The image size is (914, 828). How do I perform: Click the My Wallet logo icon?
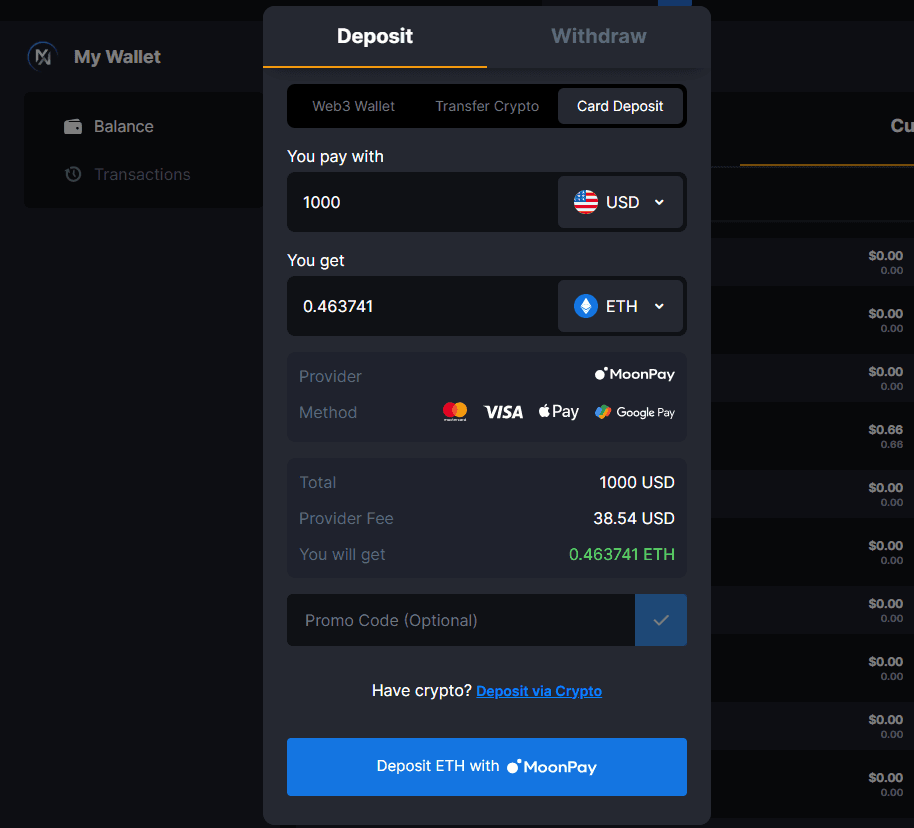(x=41, y=57)
